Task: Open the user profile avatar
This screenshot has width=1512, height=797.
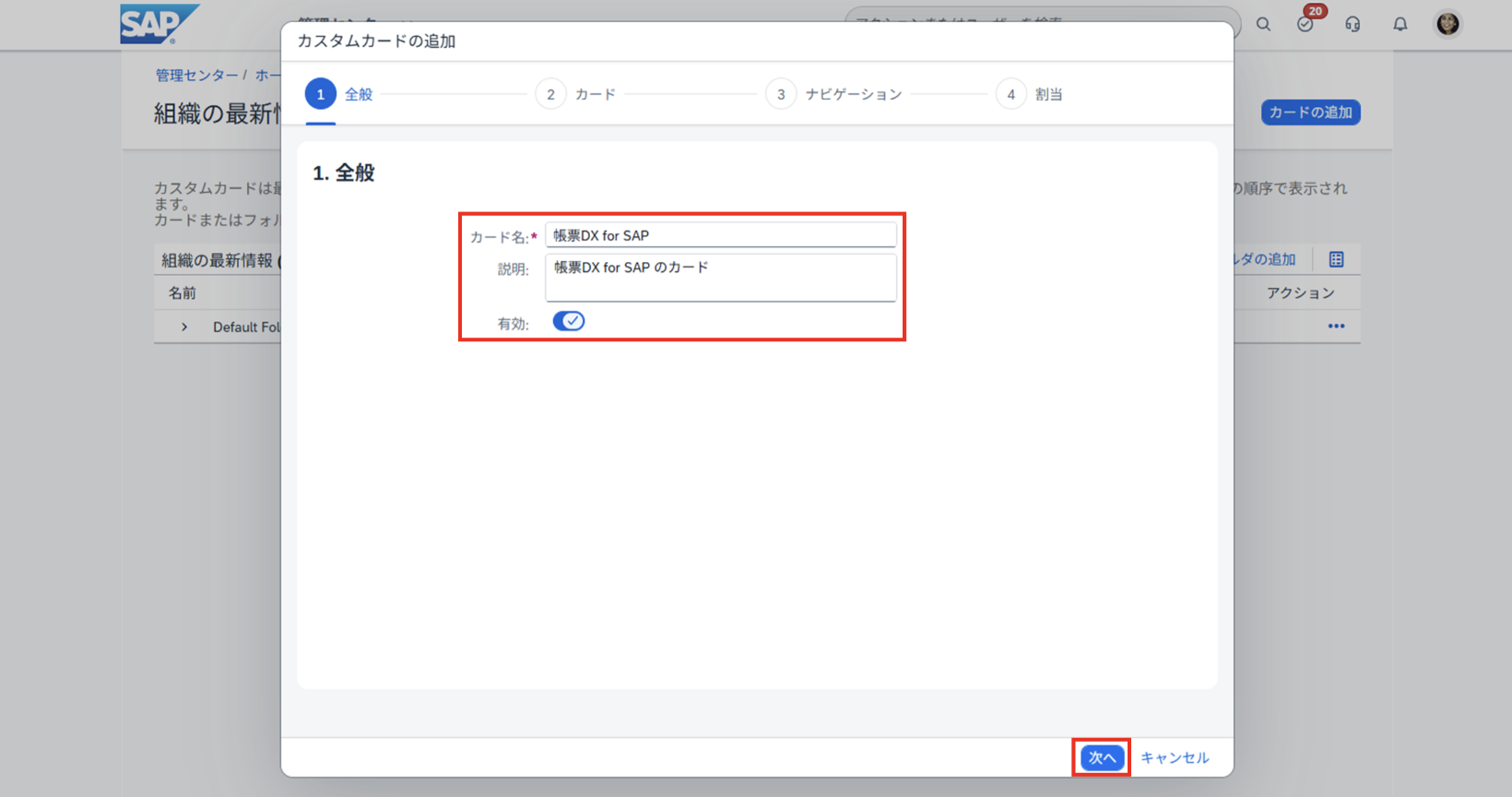Action: click(x=1447, y=24)
